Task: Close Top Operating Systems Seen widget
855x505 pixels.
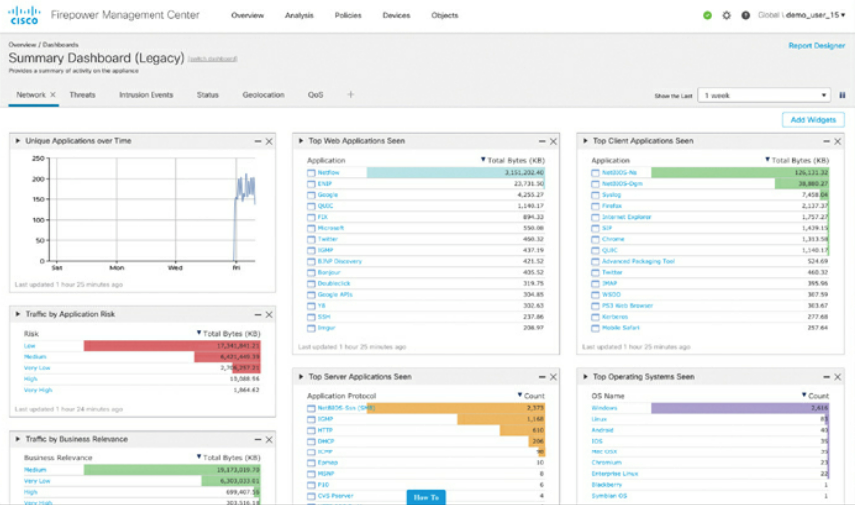Action: [x=838, y=377]
